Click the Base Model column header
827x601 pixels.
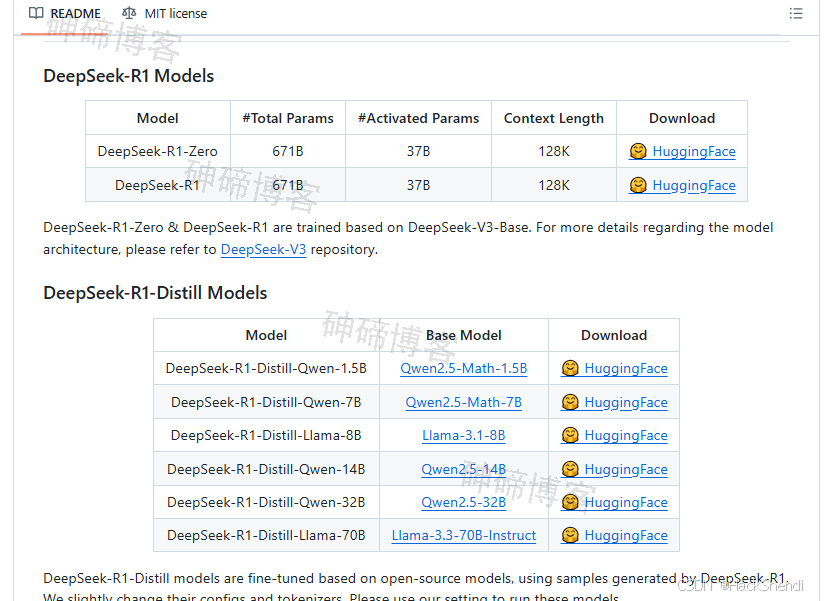(x=464, y=335)
